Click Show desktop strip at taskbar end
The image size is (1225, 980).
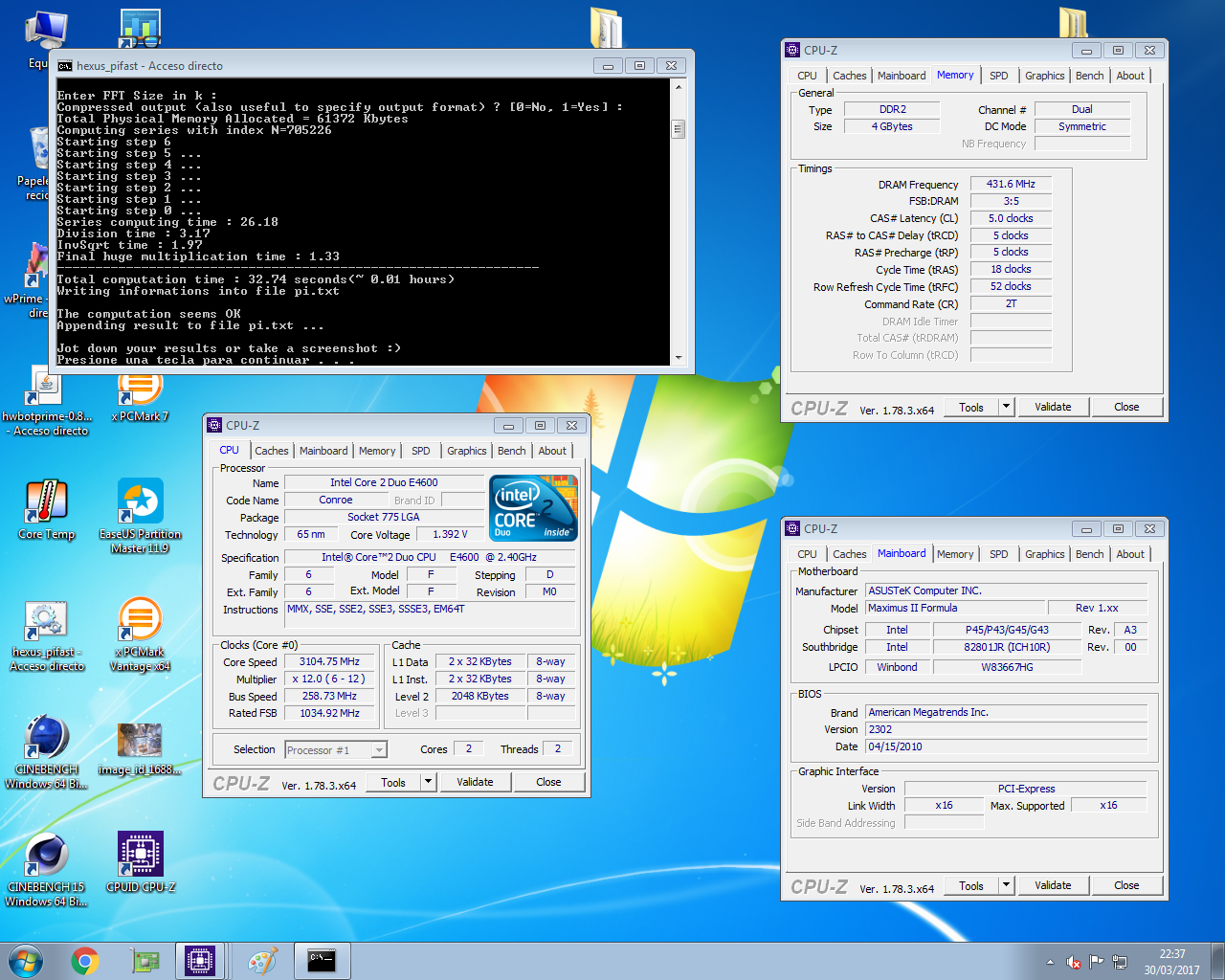(1218, 961)
